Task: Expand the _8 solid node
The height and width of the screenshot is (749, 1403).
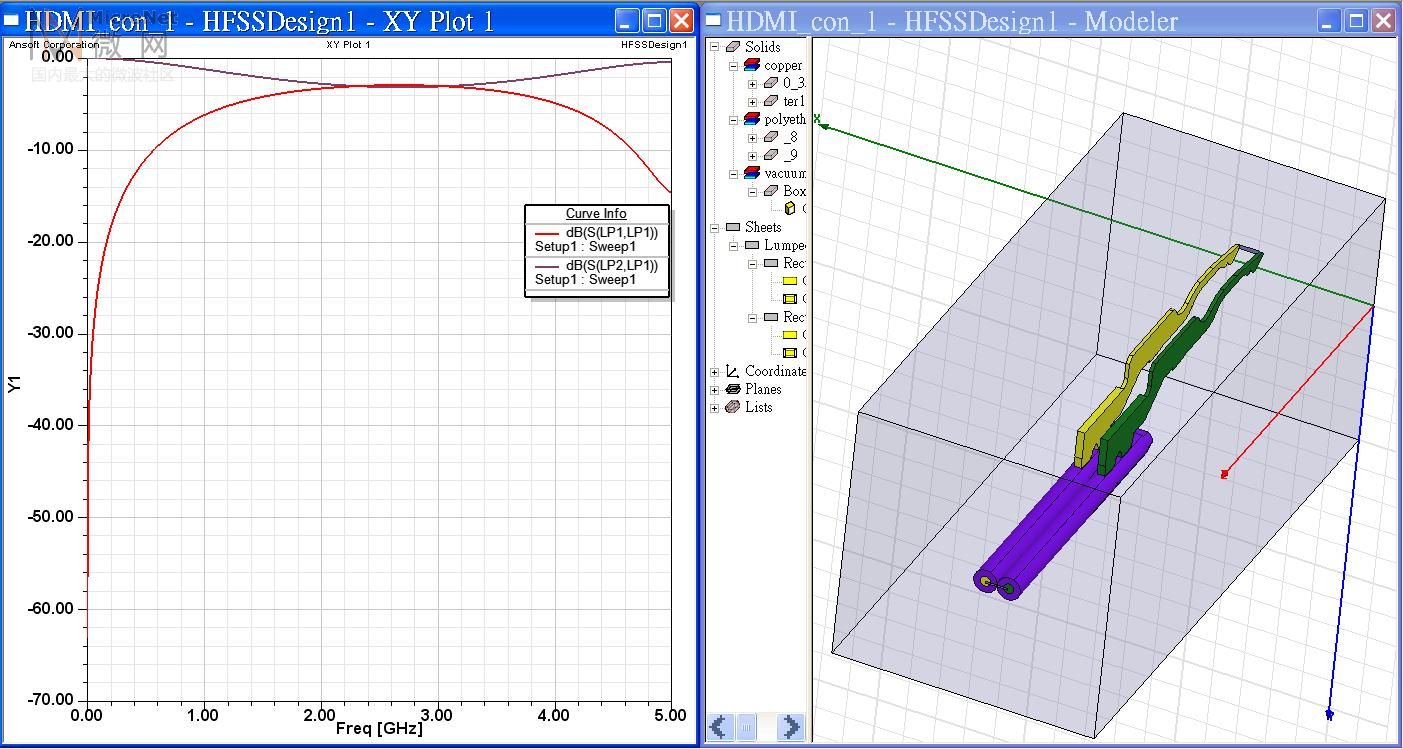Action: pyautogui.click(x=752, y=138)
